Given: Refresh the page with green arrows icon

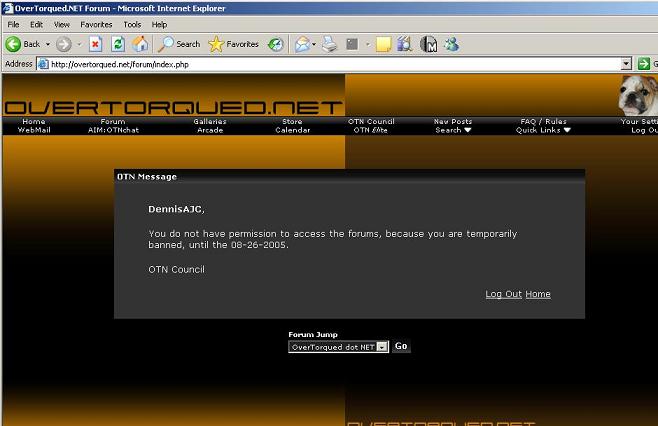Looking at the screenshot, I should coord(118,44).
